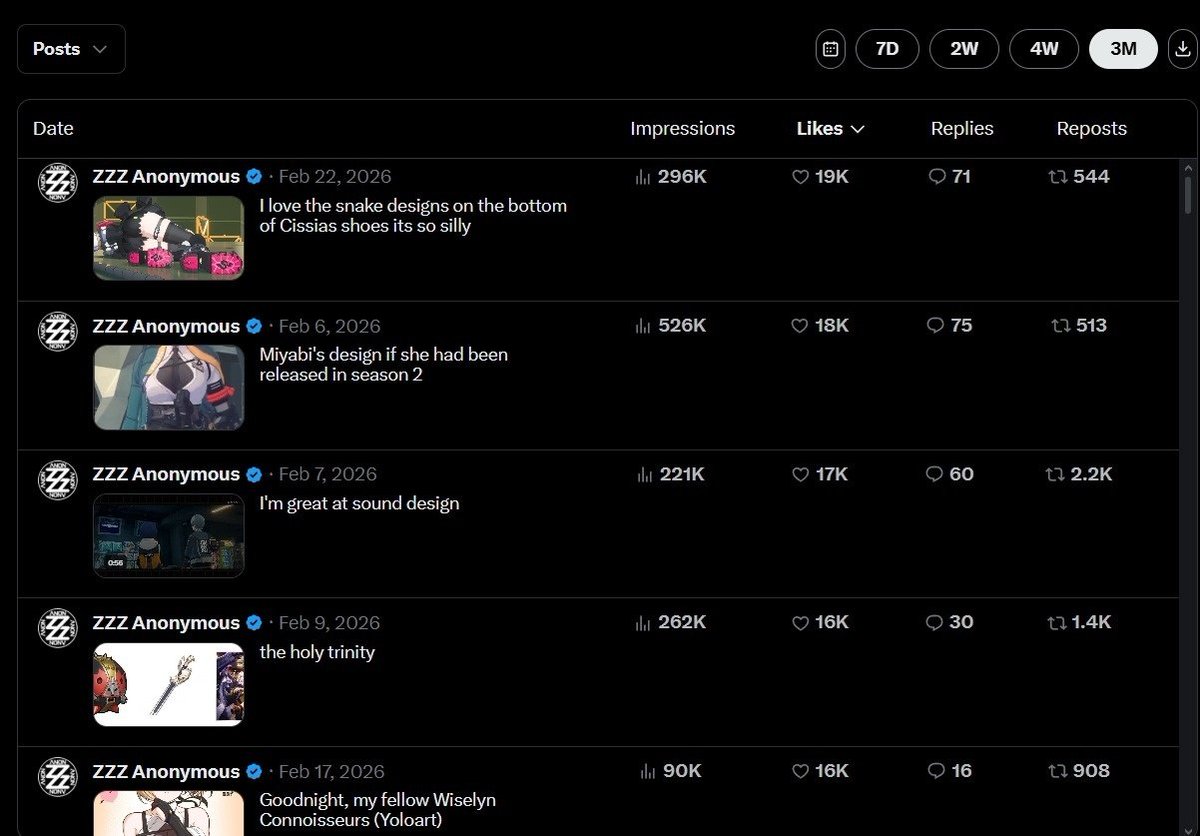Click the heart icon next to 19K

pos(800,177)
